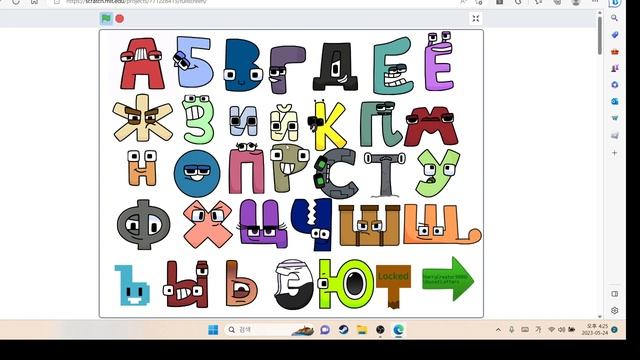This screenshot has width=640, height=360.
Task: Click the olive Р character
Action: pos(290,167)
